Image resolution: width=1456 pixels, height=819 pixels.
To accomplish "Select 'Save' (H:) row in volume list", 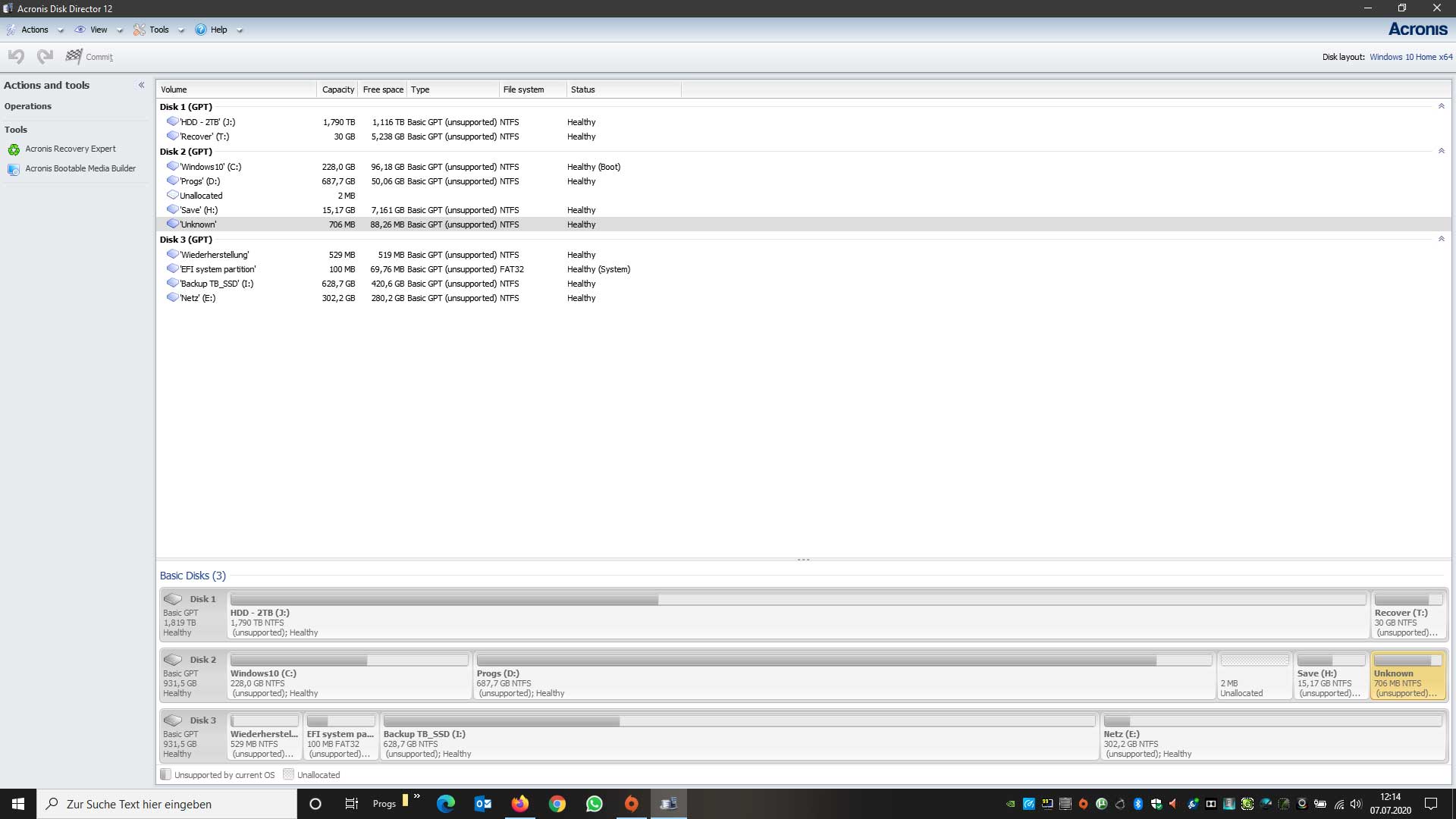I will click(x=804, y=210).
